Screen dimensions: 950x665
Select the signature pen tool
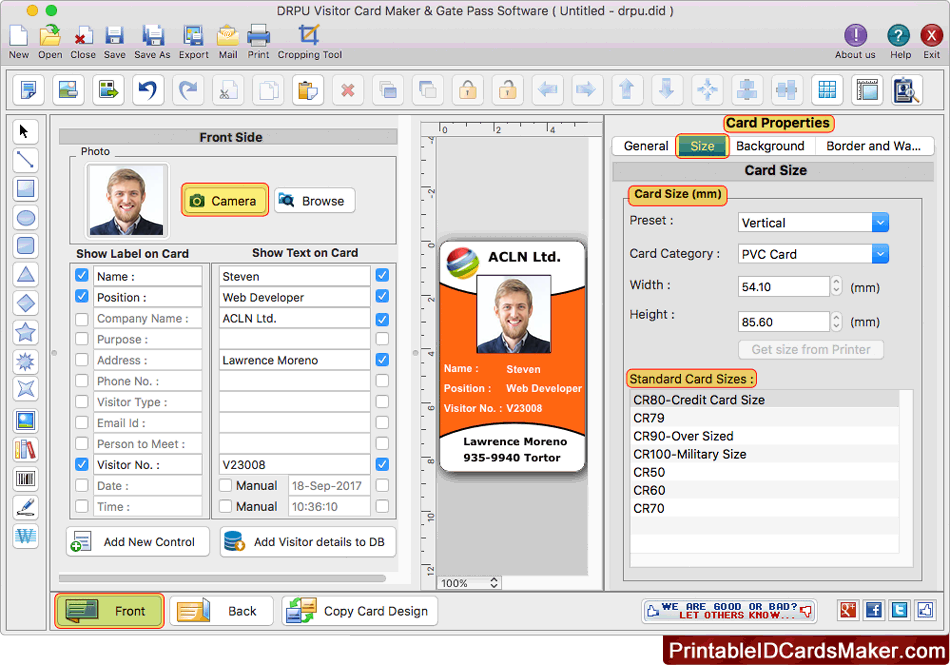click(x=25, y=508)
